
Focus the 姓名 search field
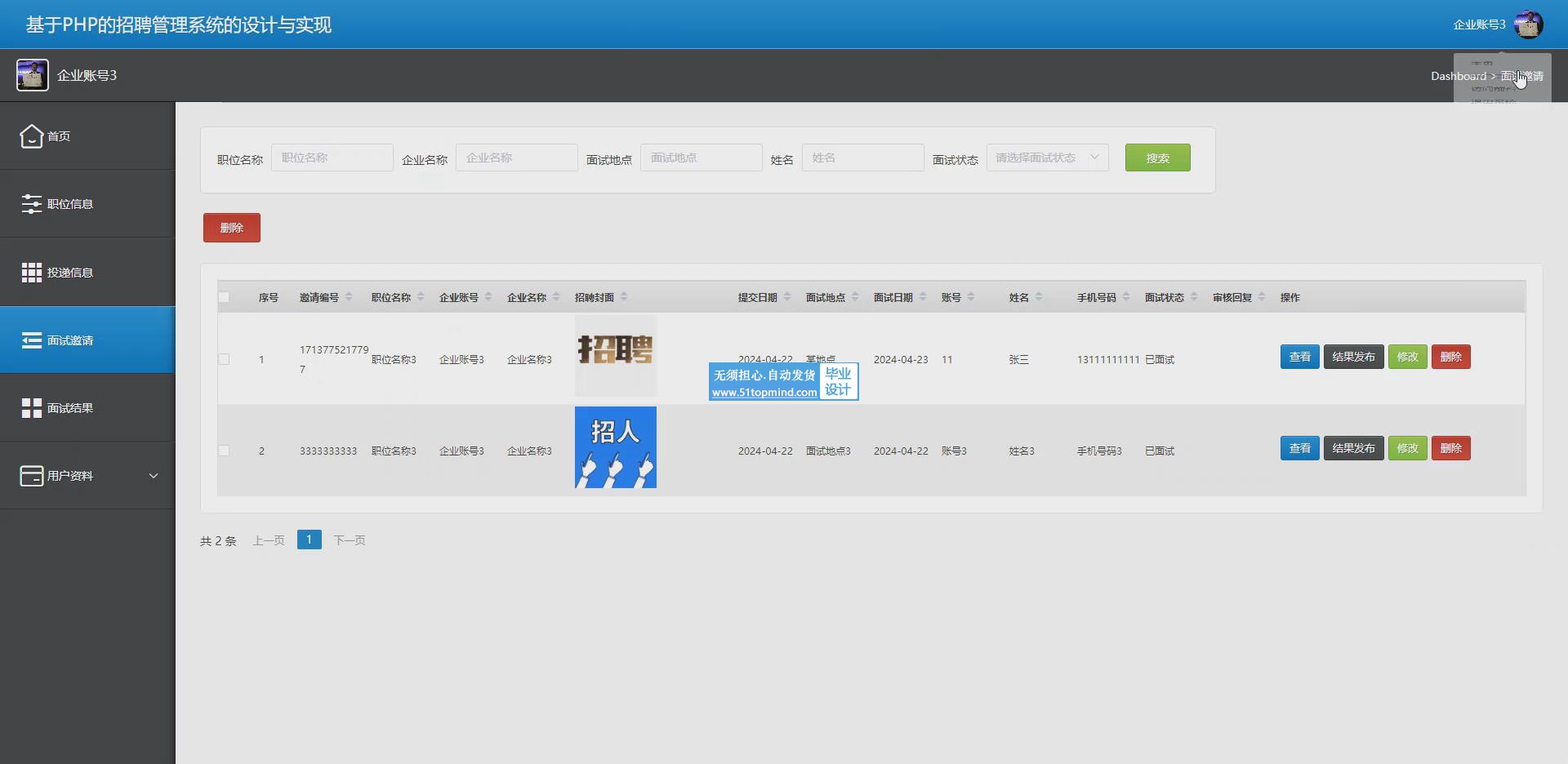[863, 158]
